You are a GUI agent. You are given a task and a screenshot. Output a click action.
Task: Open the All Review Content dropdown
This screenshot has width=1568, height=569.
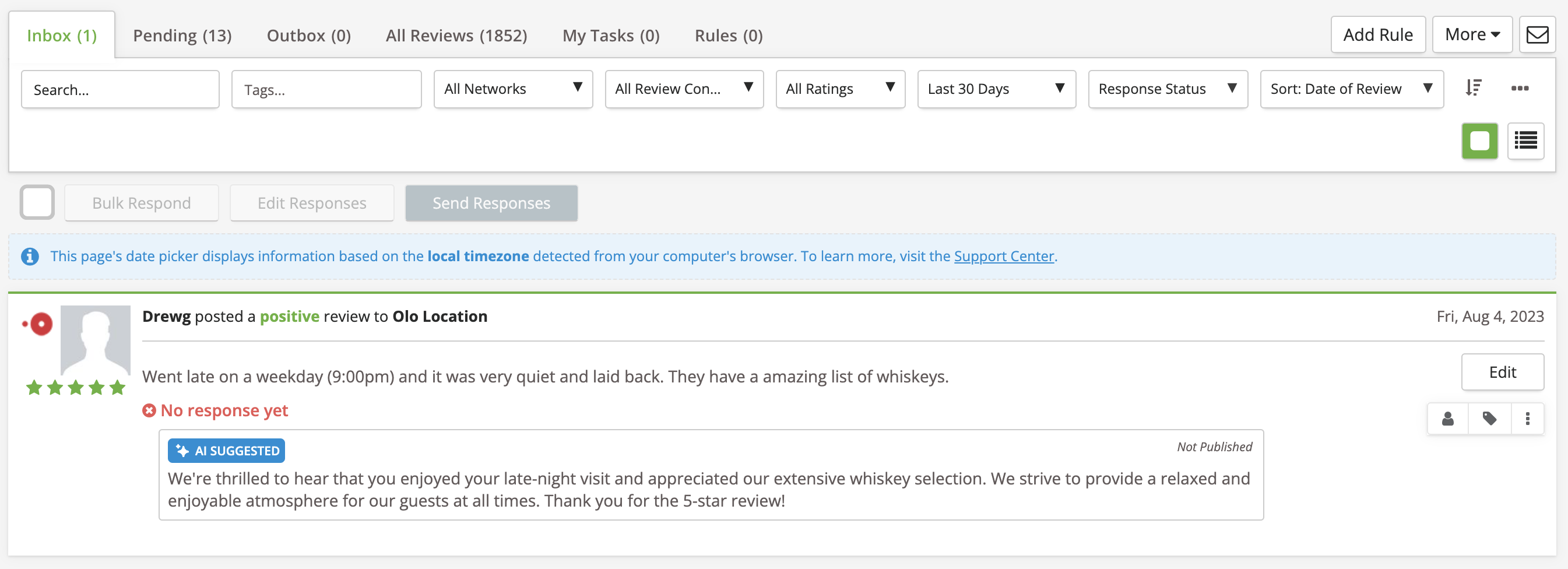684,89
